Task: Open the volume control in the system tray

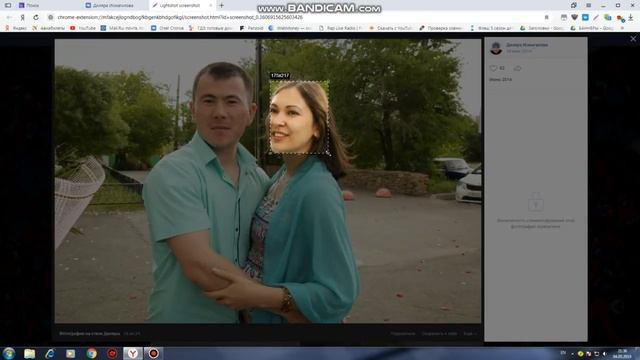Action: (x=604, y=353)
